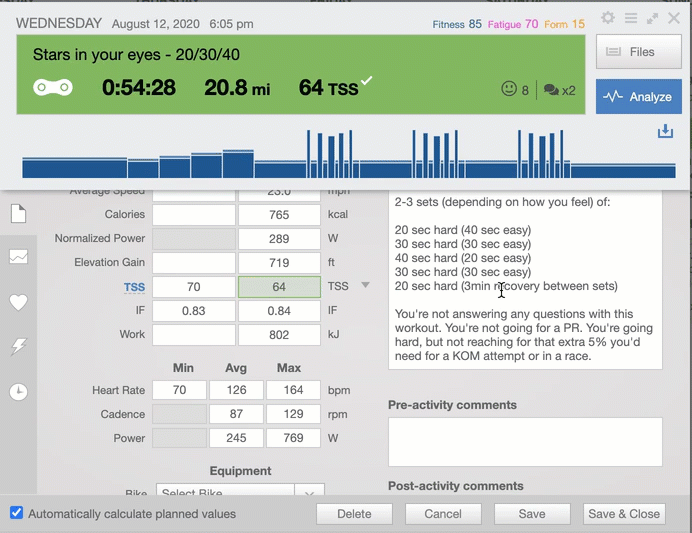Open the comments speech bubble icon
Screen dimensions: 692x533
click(x=551, y=90)
